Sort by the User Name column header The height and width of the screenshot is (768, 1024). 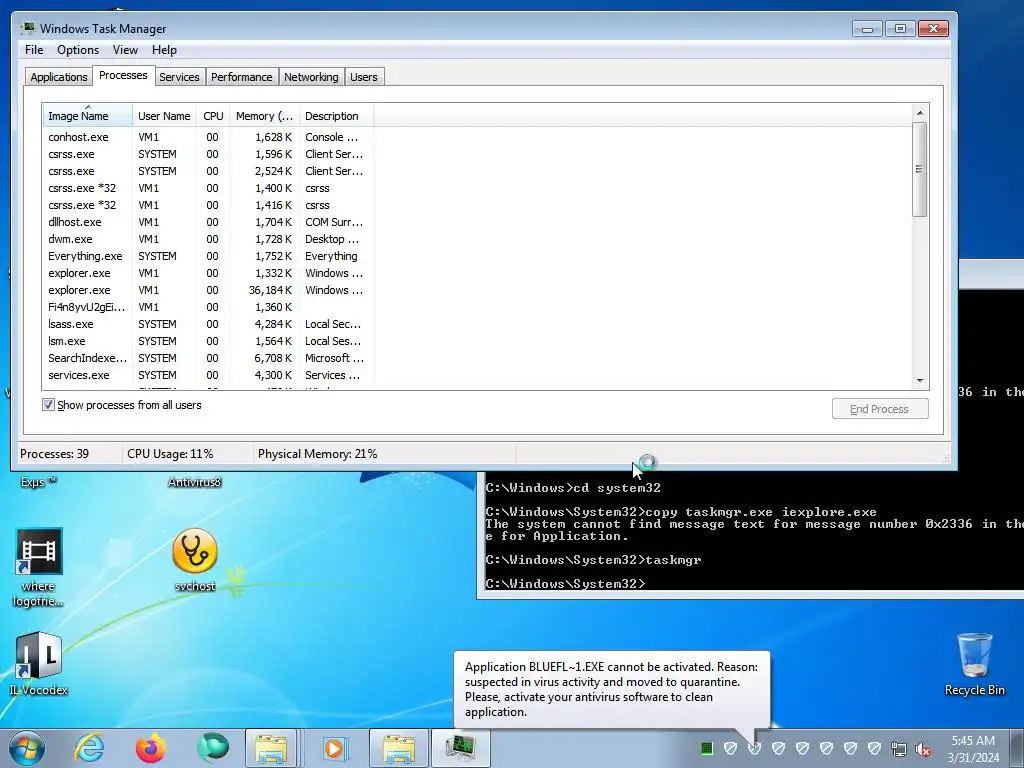164,116
